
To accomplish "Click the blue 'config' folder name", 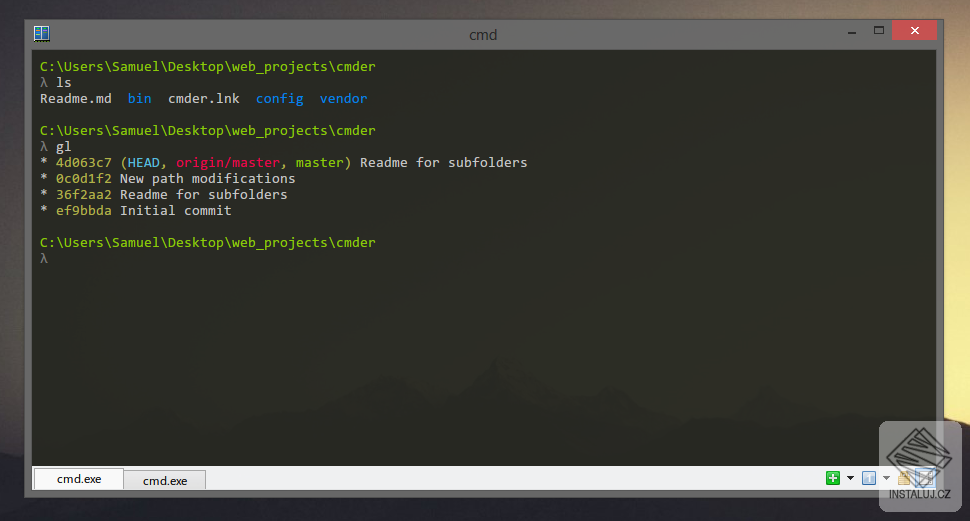I will 280,99.
